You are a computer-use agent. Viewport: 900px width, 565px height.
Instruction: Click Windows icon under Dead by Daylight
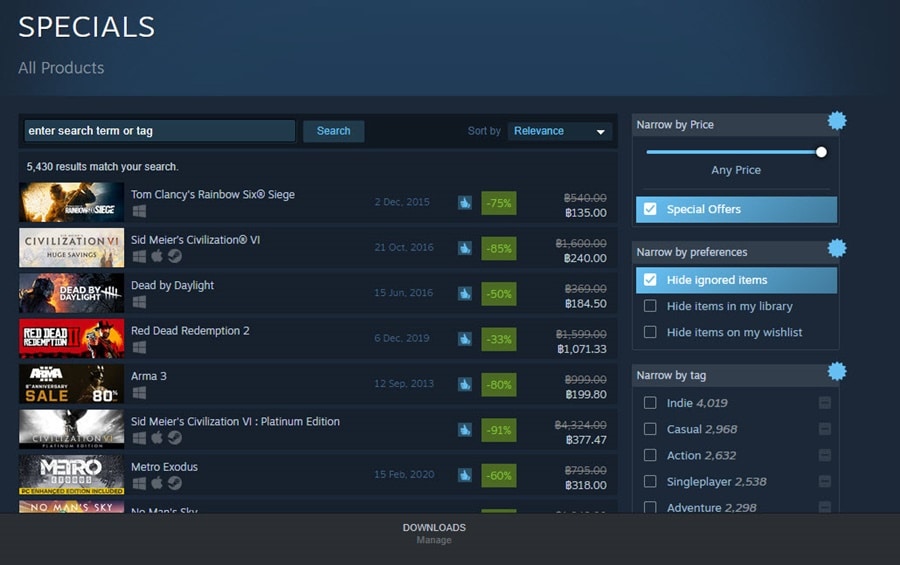139,302
